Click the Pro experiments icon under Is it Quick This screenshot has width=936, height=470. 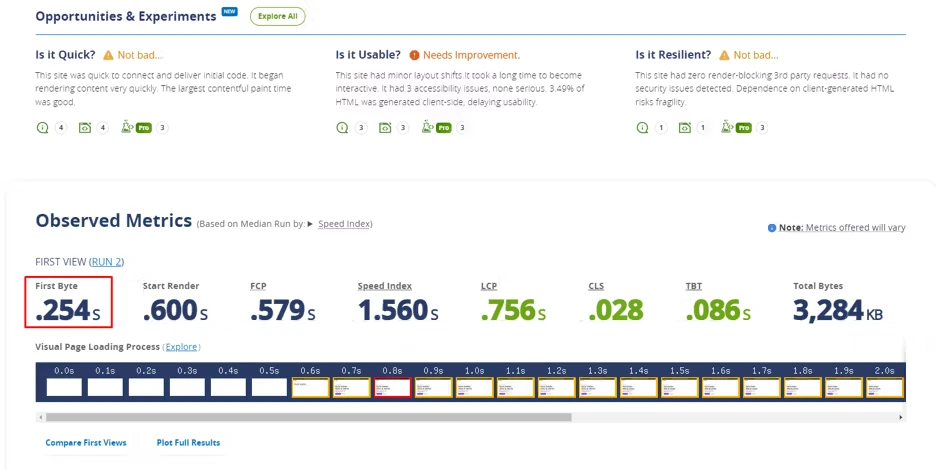(128, 128)
